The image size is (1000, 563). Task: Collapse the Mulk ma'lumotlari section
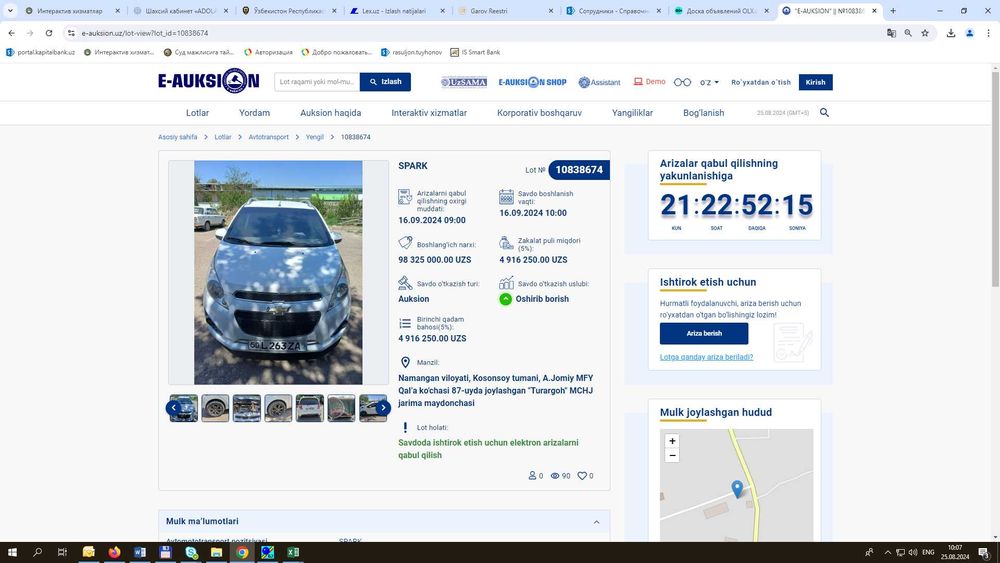(x=596, y=522)
